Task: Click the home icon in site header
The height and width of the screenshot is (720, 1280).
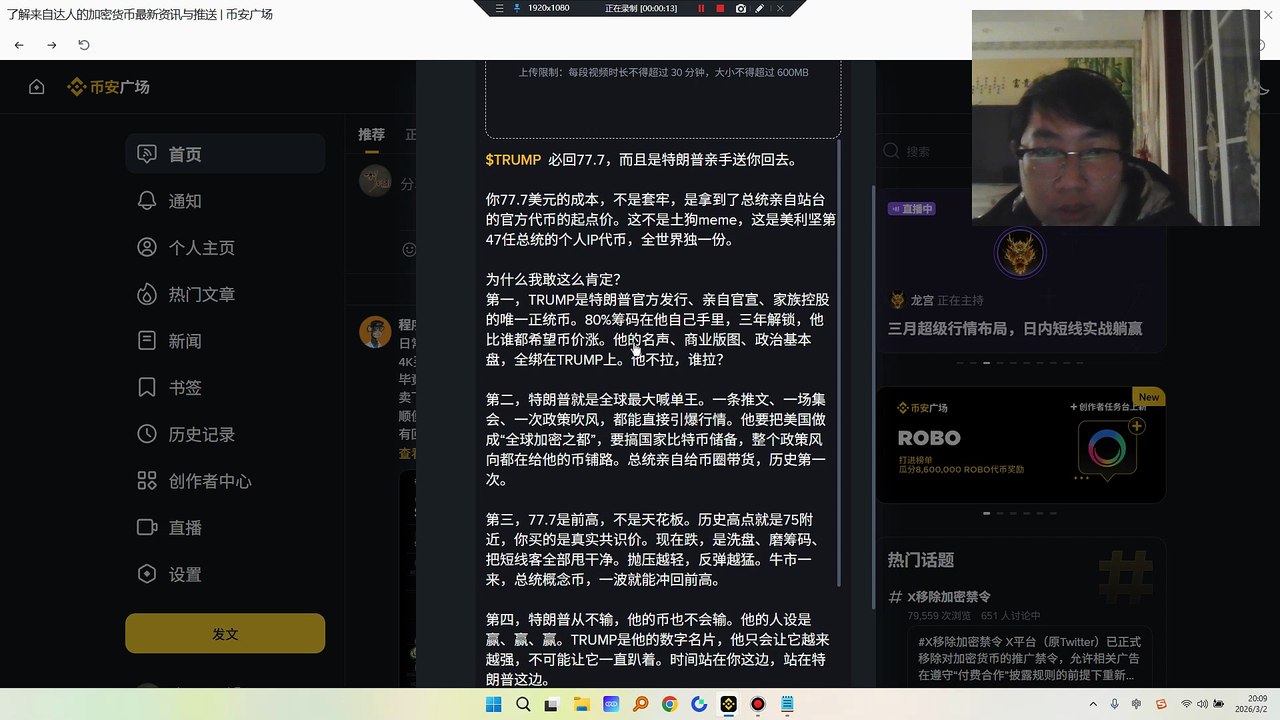Action: (x=37, y=87)
